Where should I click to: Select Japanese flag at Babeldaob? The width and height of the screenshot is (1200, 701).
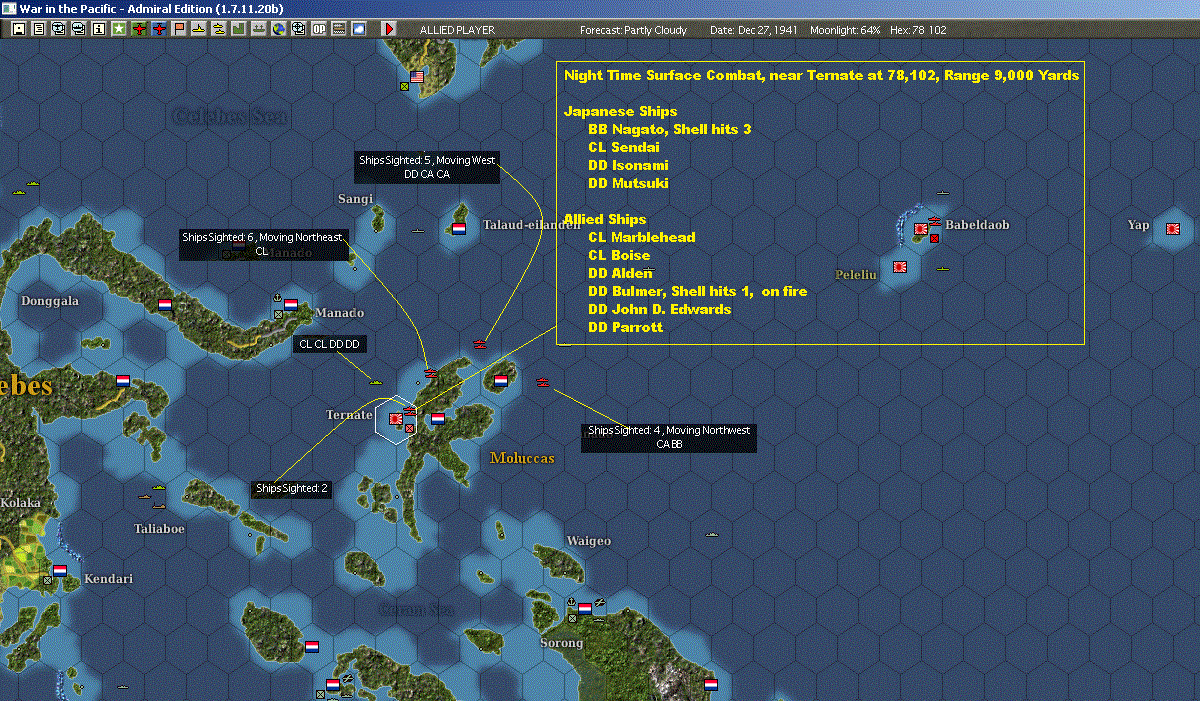pyautogui.click(x=921, y=229)
